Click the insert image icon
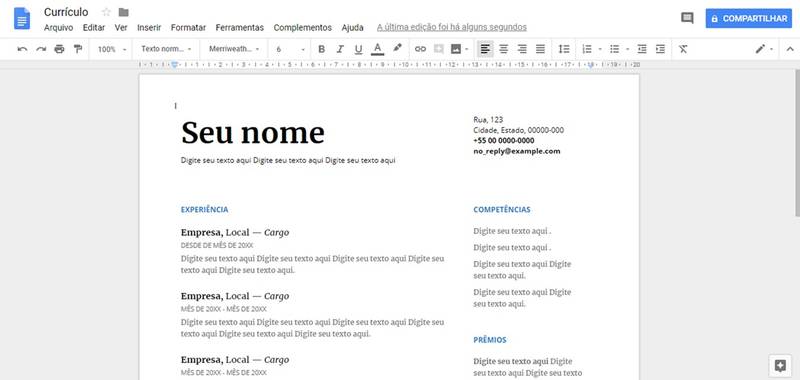800x380 pixels. click(x=456, y=49)
